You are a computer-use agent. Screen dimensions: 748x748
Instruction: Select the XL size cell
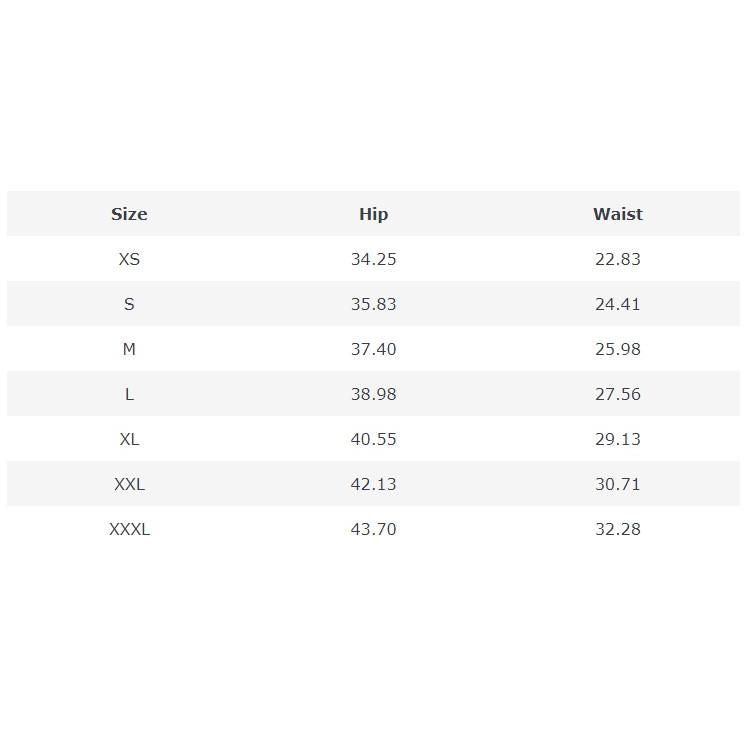(x=129, y=439)
